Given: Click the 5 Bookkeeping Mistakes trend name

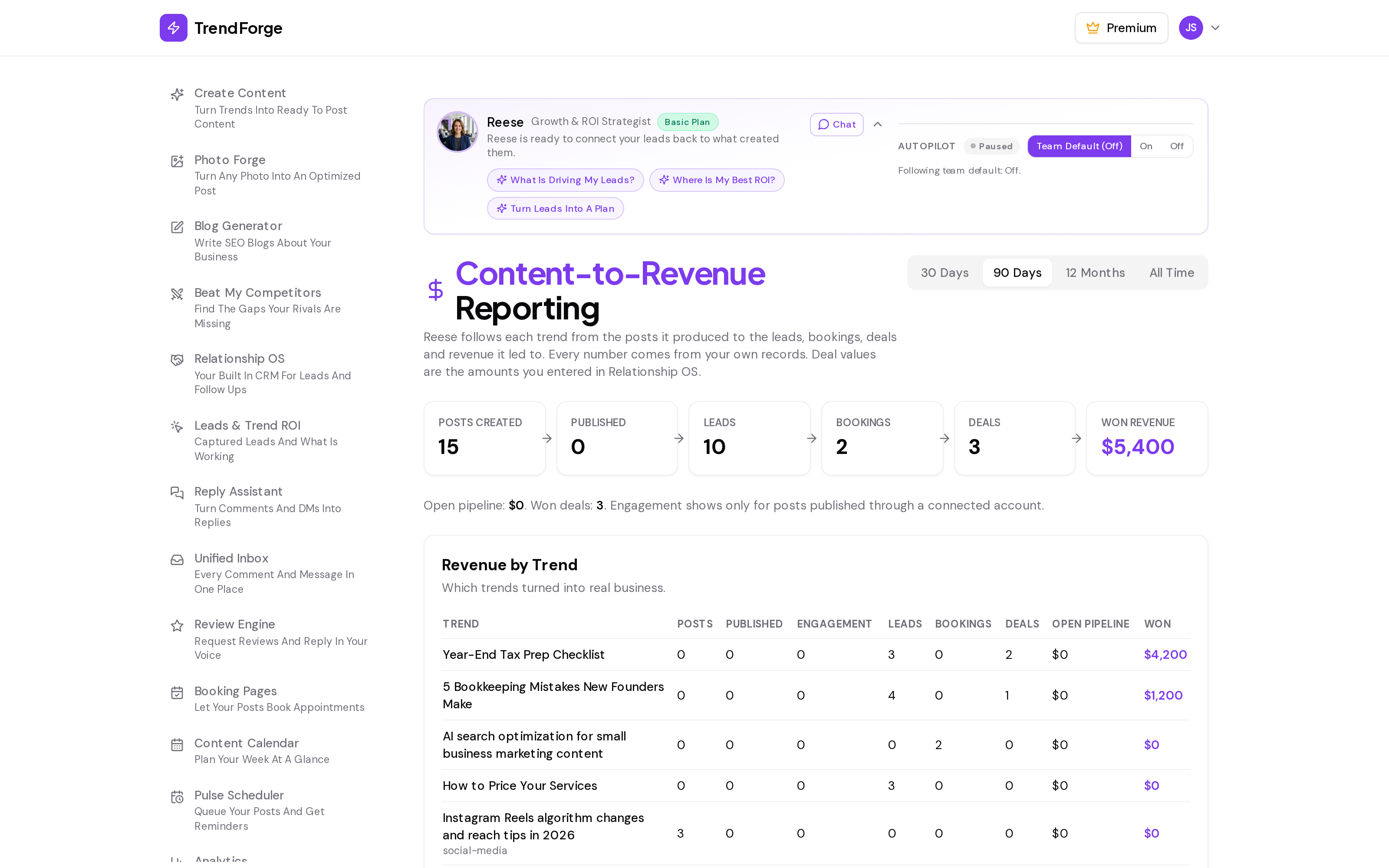Looking at the screenshot, I should pos(553,695).
